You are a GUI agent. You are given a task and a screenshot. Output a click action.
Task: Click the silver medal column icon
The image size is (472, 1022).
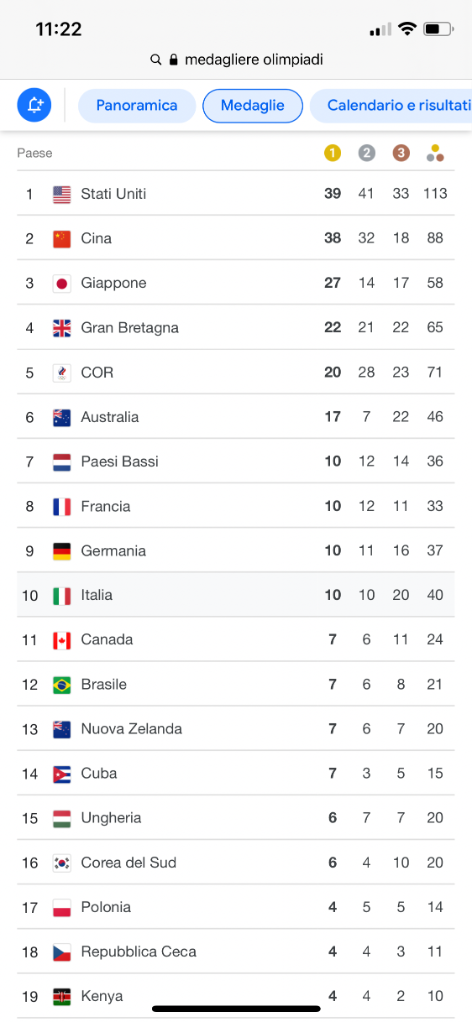[x=366, y=154]
